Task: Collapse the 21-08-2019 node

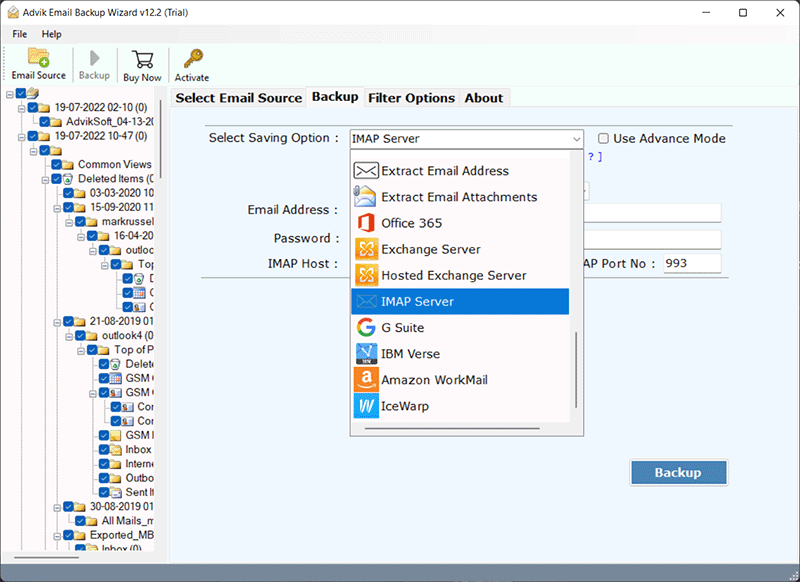Action: 57,322
